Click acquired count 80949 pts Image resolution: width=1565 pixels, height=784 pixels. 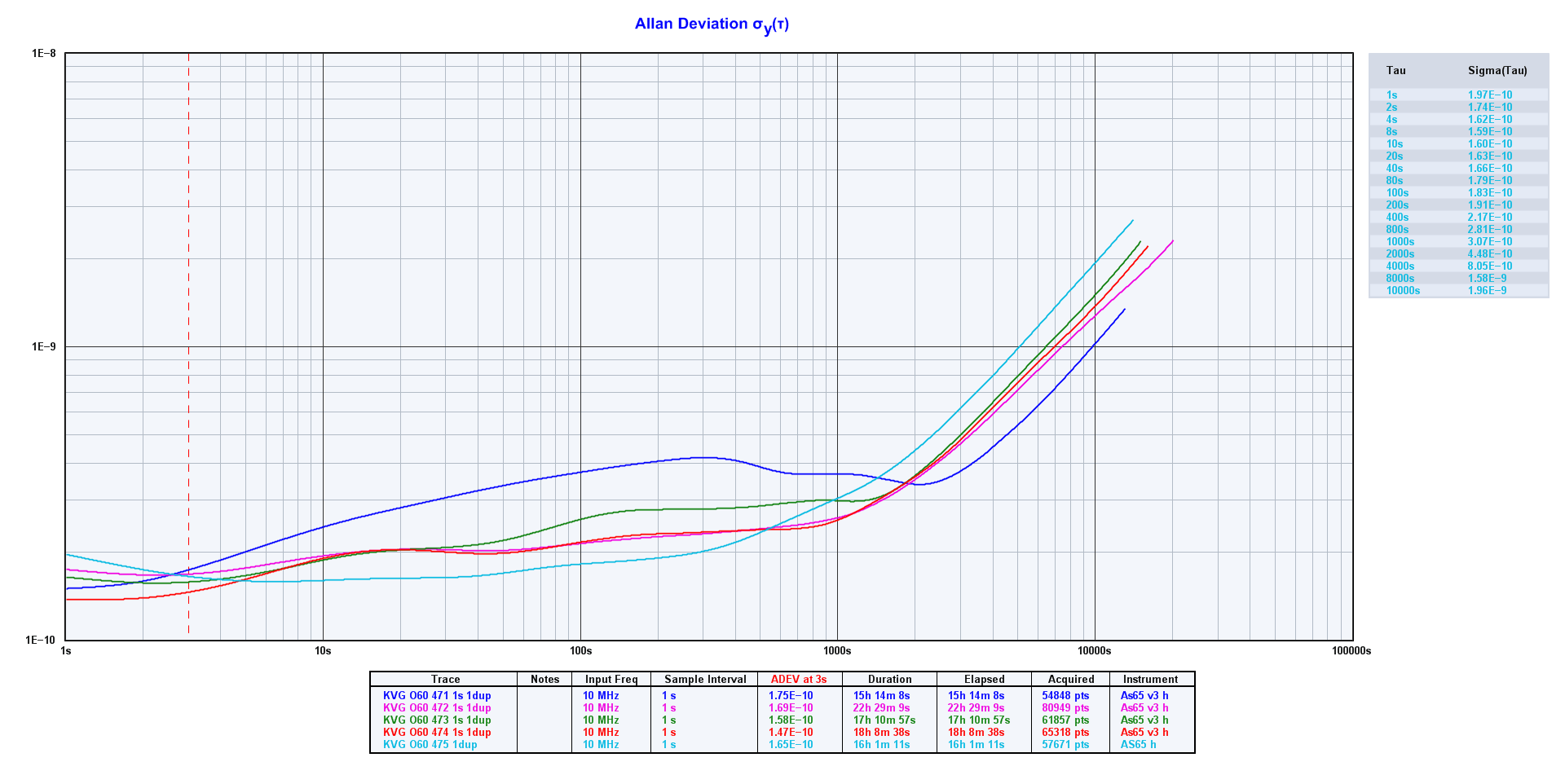click(1065, 708)
